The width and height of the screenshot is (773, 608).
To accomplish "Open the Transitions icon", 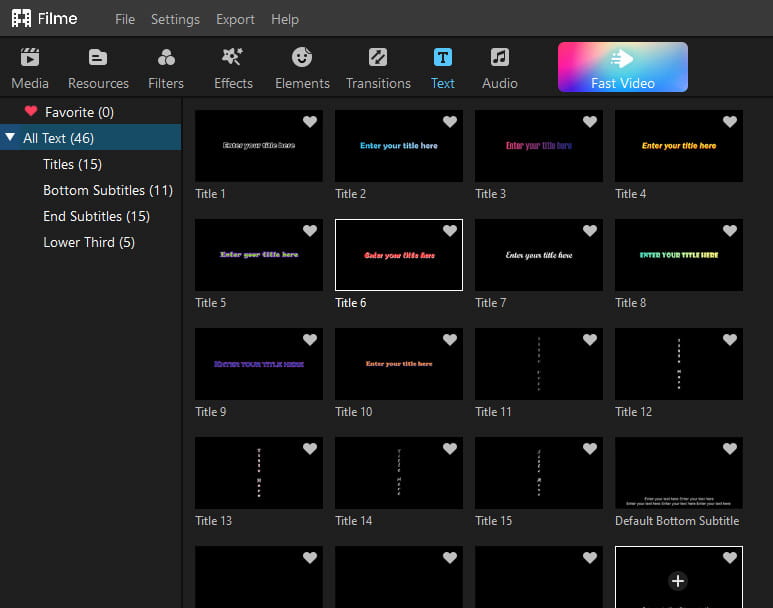I will click(378, 58).
